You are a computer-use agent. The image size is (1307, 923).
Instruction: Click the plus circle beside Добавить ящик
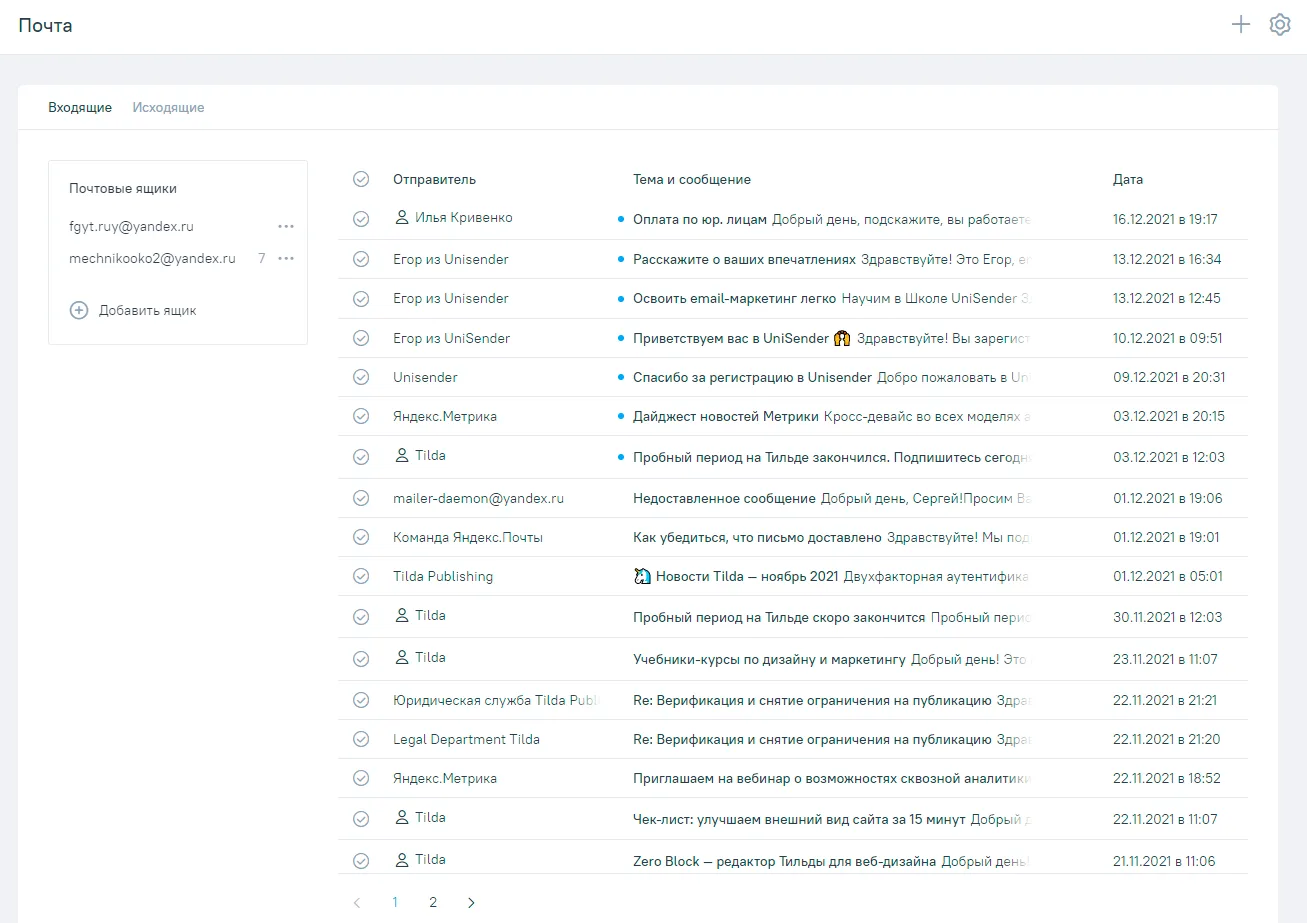click(78, 310)
